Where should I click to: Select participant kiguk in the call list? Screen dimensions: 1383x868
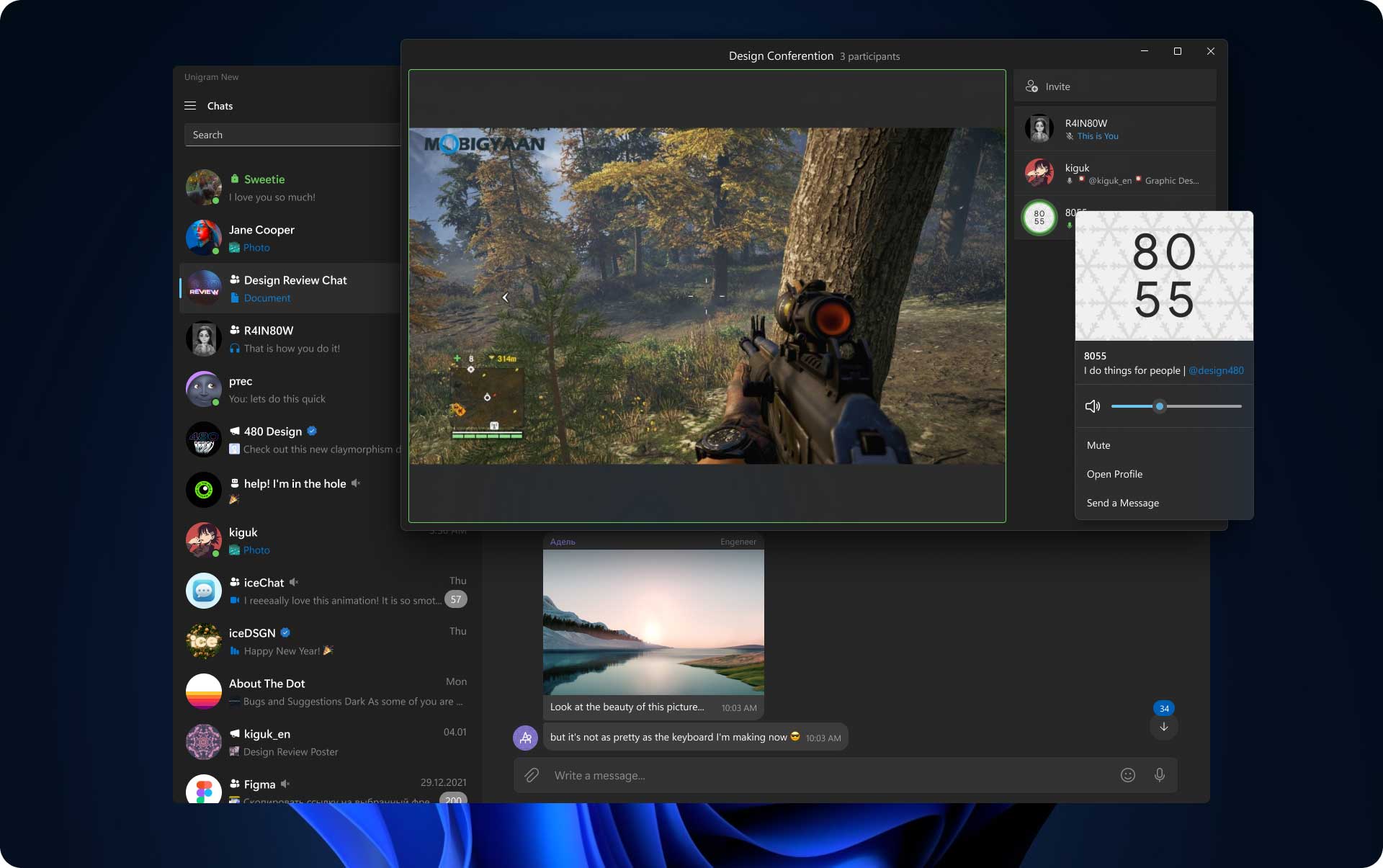[x=1114, y=174]
